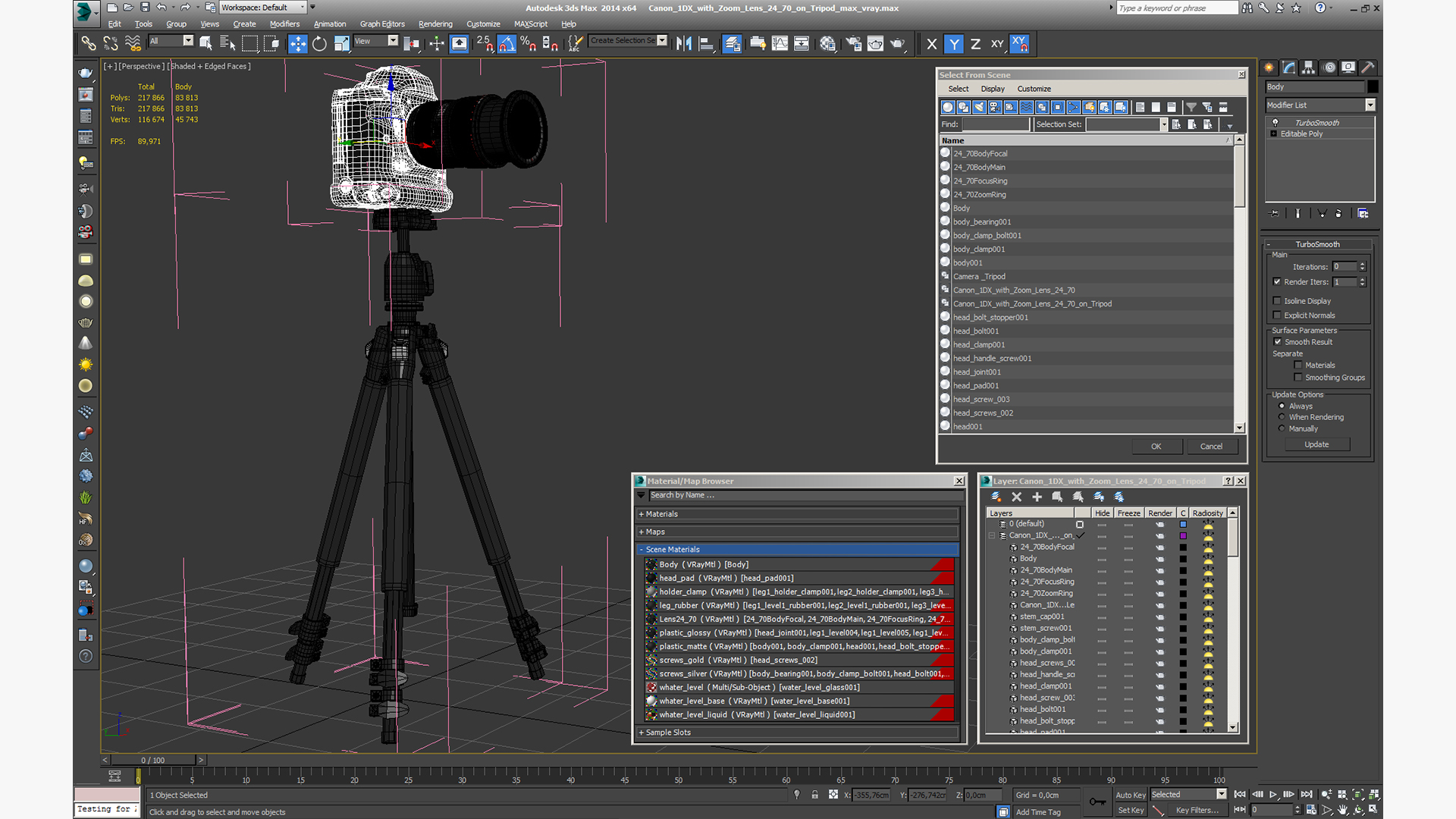Select the Select and Link tool
The image size is (1456, 819).
click(89, 43)
